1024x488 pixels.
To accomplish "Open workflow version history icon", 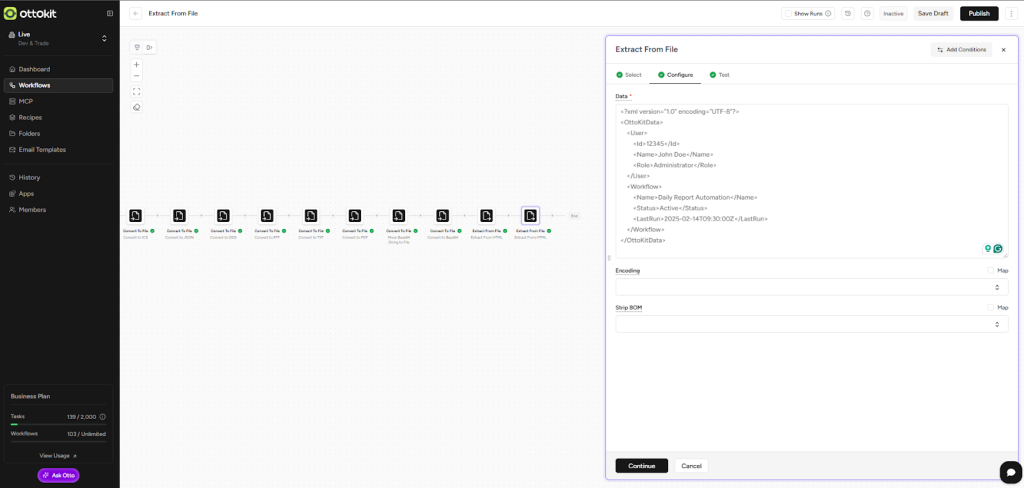I will click(847, 13).
